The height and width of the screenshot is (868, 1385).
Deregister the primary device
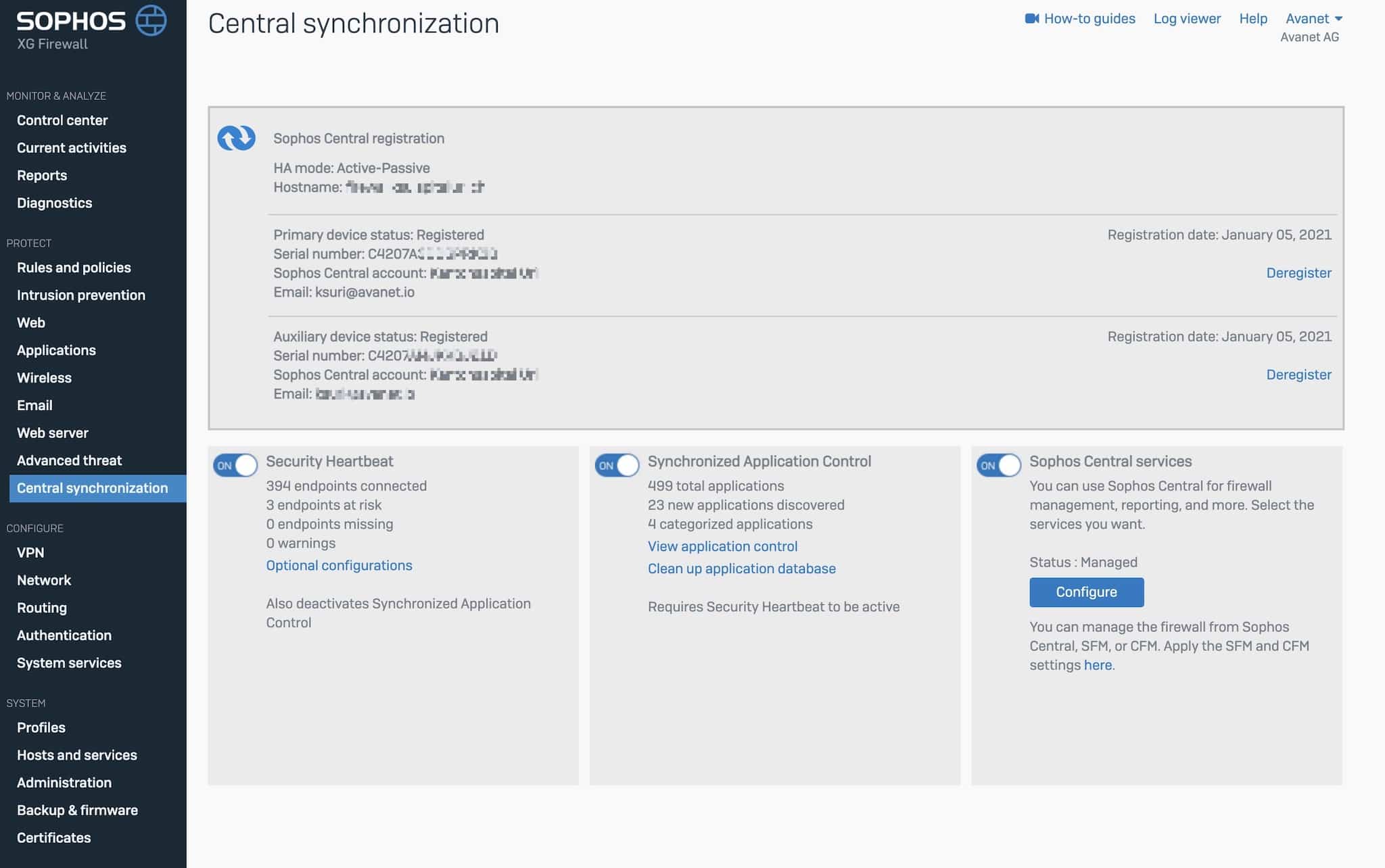coord(1298,273)
